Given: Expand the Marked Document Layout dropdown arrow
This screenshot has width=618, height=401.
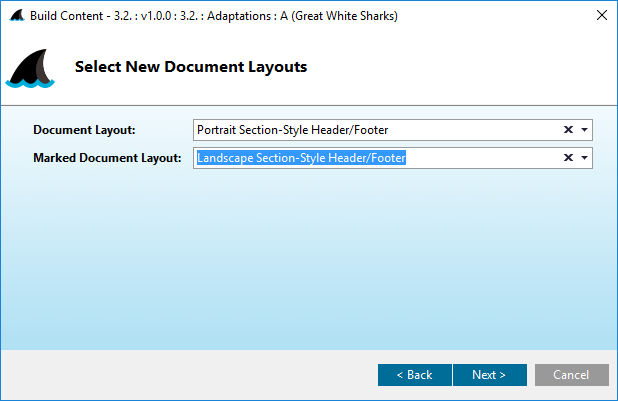Looking at the screenshot, I should (x=585, y=158).
